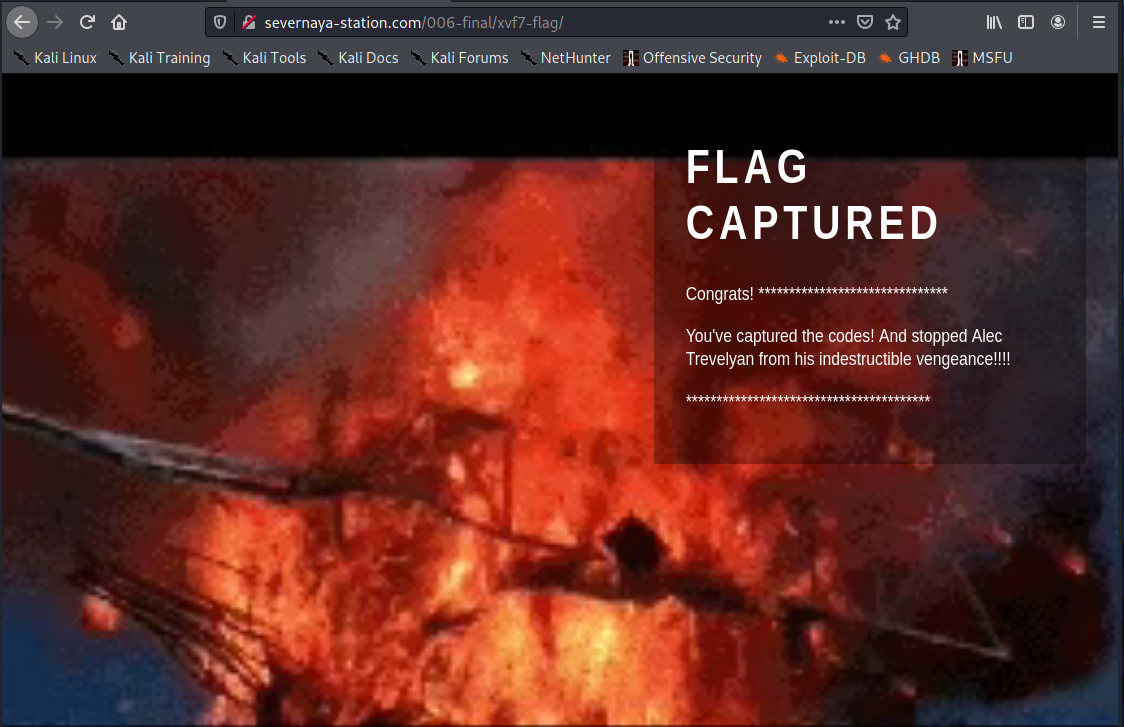
Task: Open NetHunter bookmark
Action: coord(566,58)
